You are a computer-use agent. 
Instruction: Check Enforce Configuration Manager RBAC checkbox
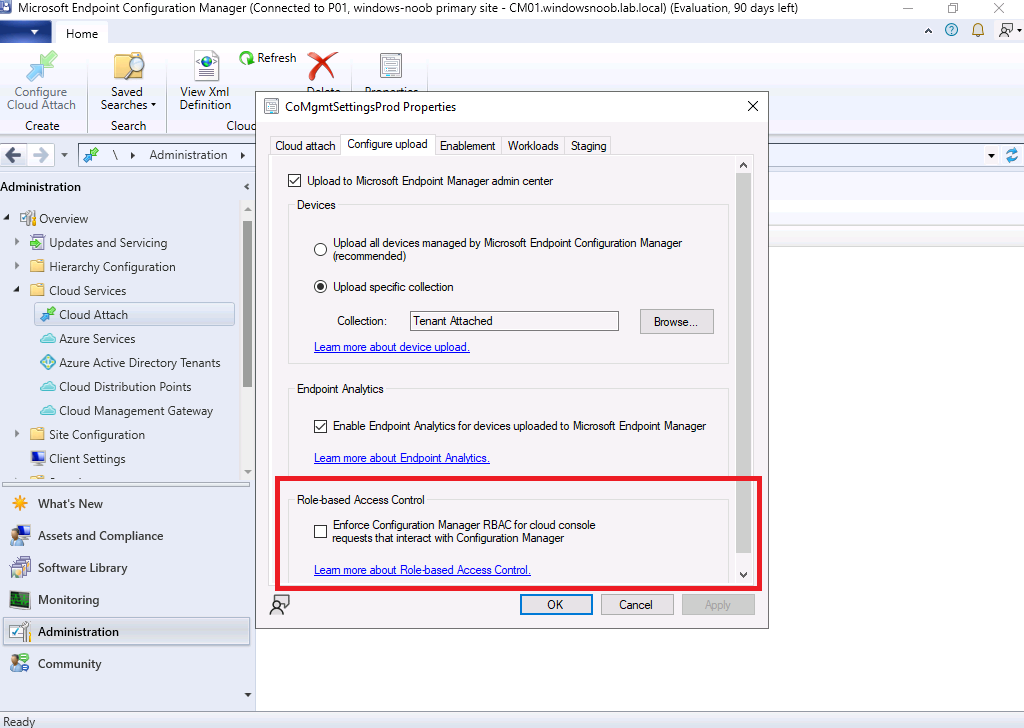point(320,531)
